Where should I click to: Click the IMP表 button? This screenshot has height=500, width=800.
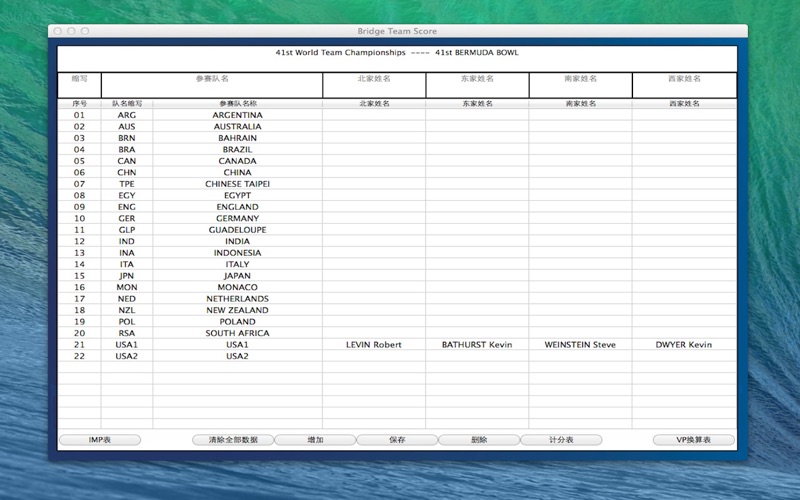99,440
